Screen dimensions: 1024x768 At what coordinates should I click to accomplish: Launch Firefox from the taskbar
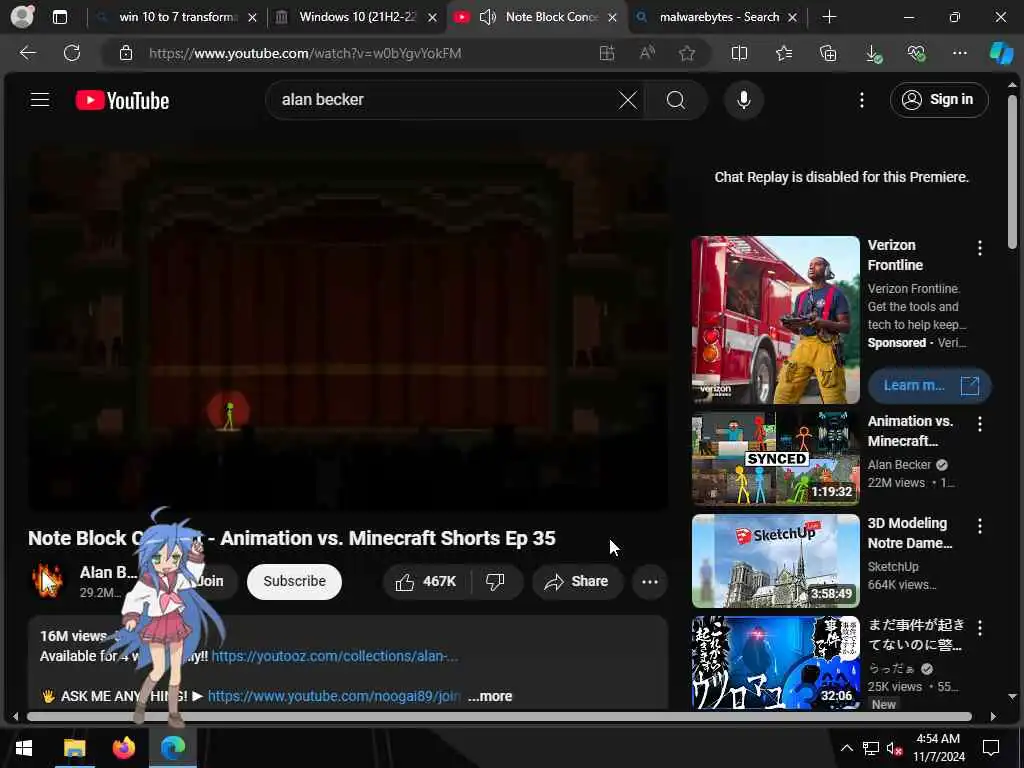click(123, 748)
